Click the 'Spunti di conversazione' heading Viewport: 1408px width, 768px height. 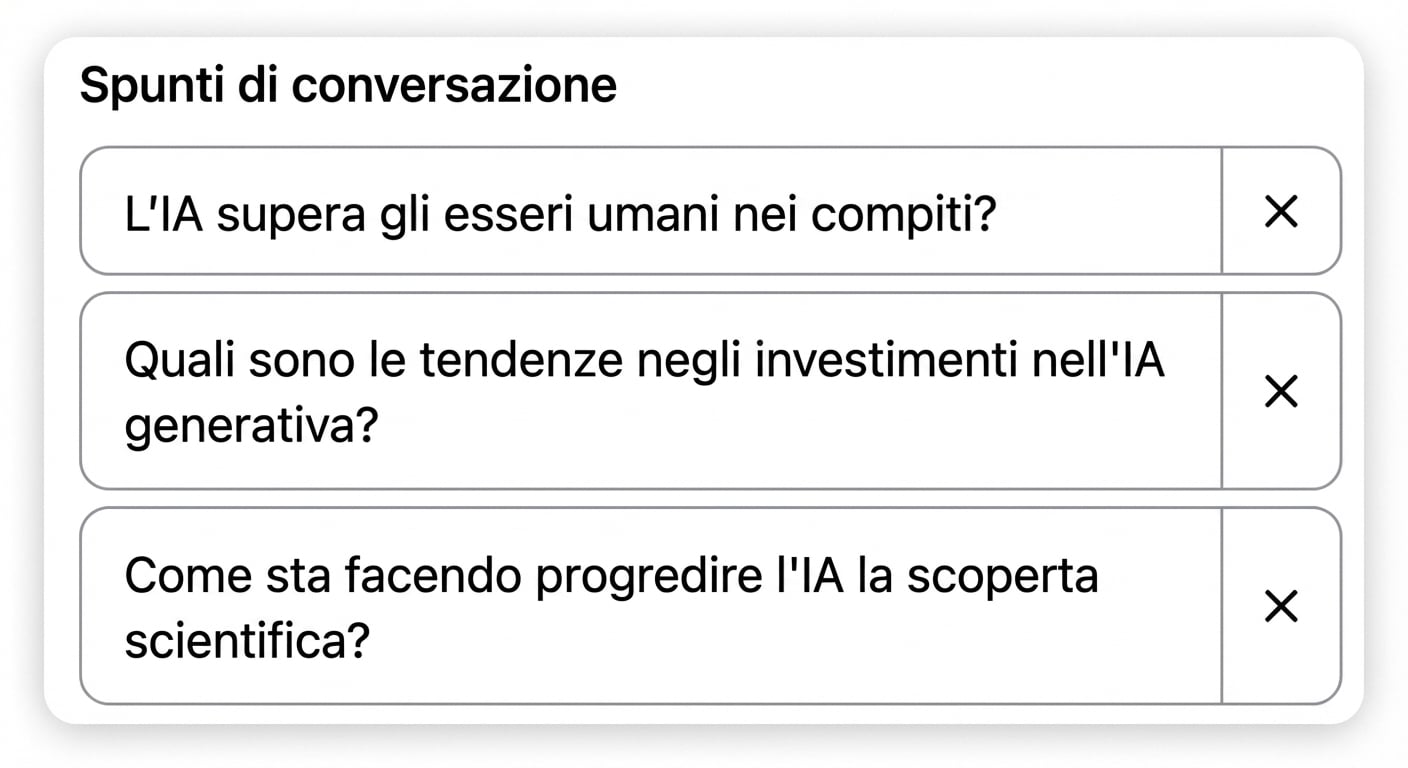coord(350,84)
